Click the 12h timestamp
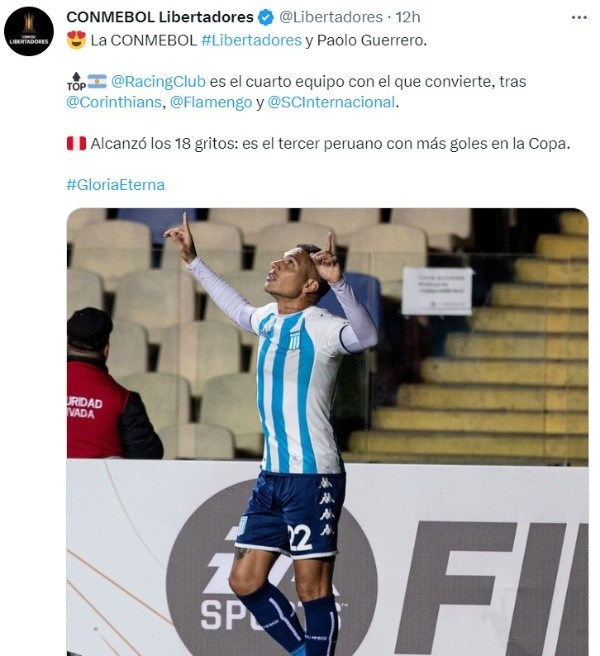The height and width of the screenshot is (656, 600). click(x=408, y=17)
